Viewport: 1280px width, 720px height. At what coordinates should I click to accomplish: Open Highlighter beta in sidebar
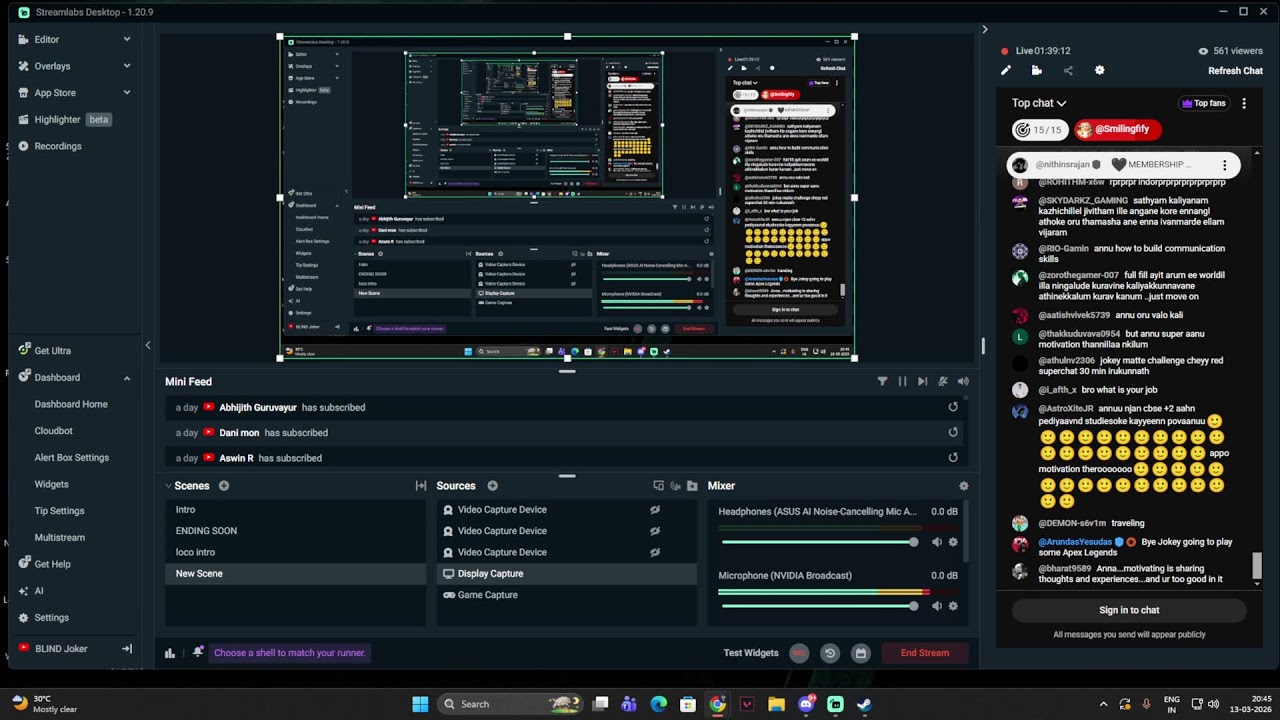[64, 119]
